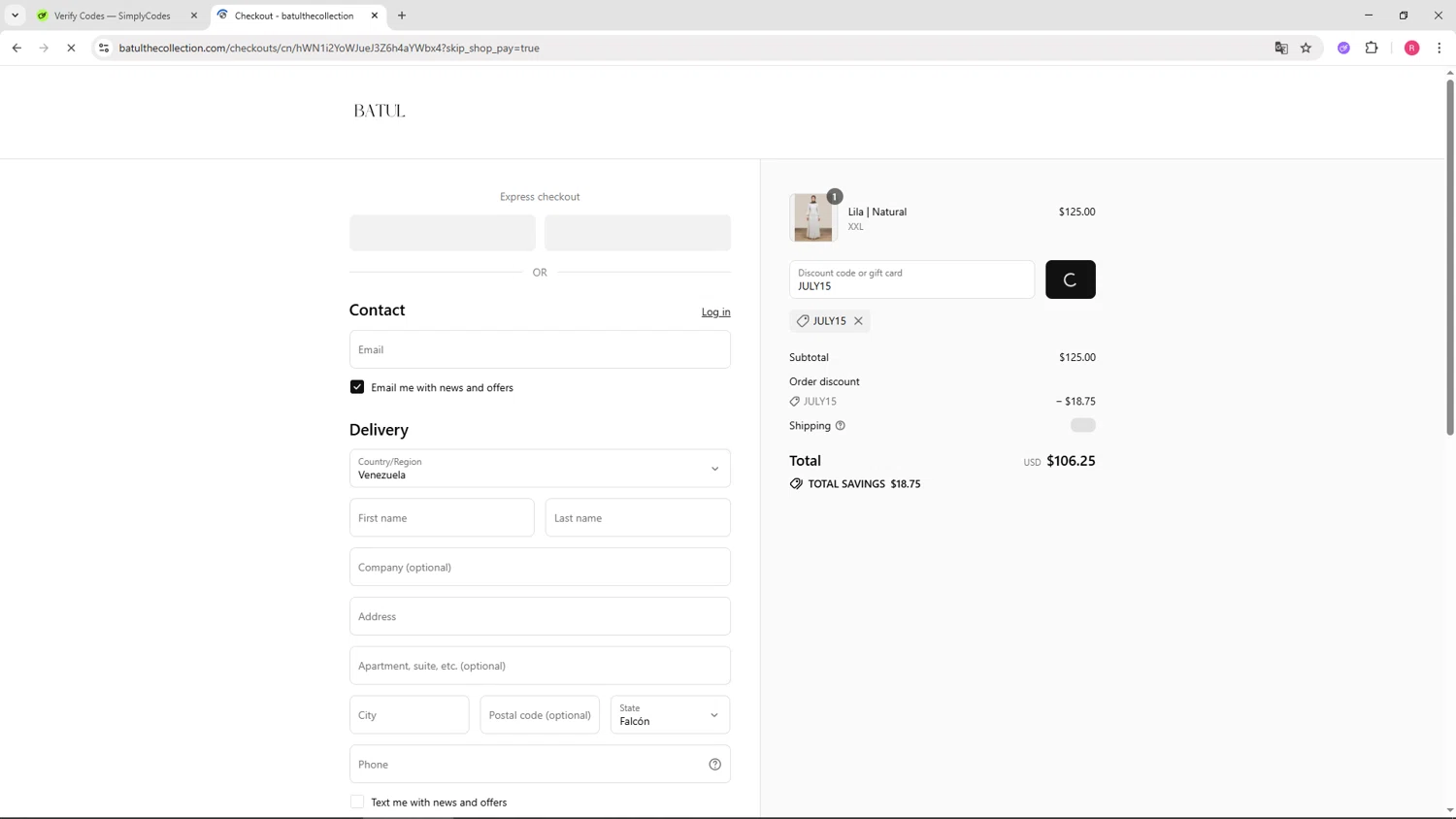The image size is (1456, 819).
Task: Click the Last name field
Action: pyautogui.click(x=638, y=518)
